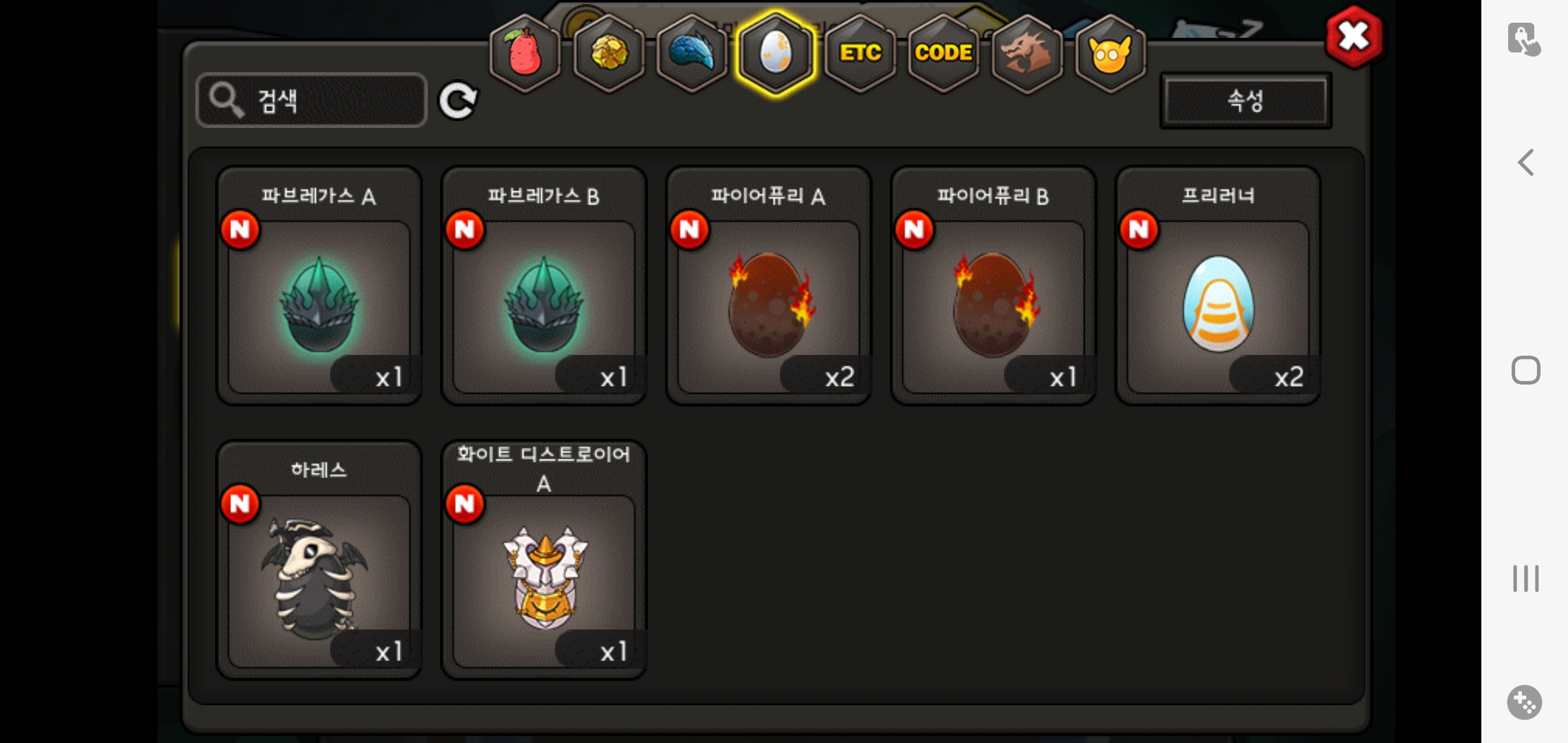Select the 하레스 skeleton dragon egg
1568x743 pixels.
tap(319, 560)
